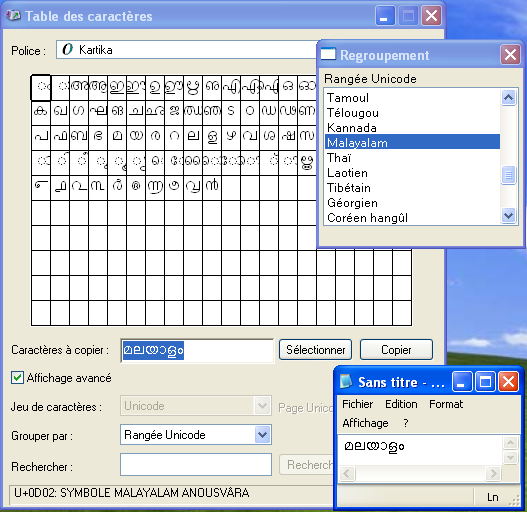Click the Copier button

coord(396,350)
